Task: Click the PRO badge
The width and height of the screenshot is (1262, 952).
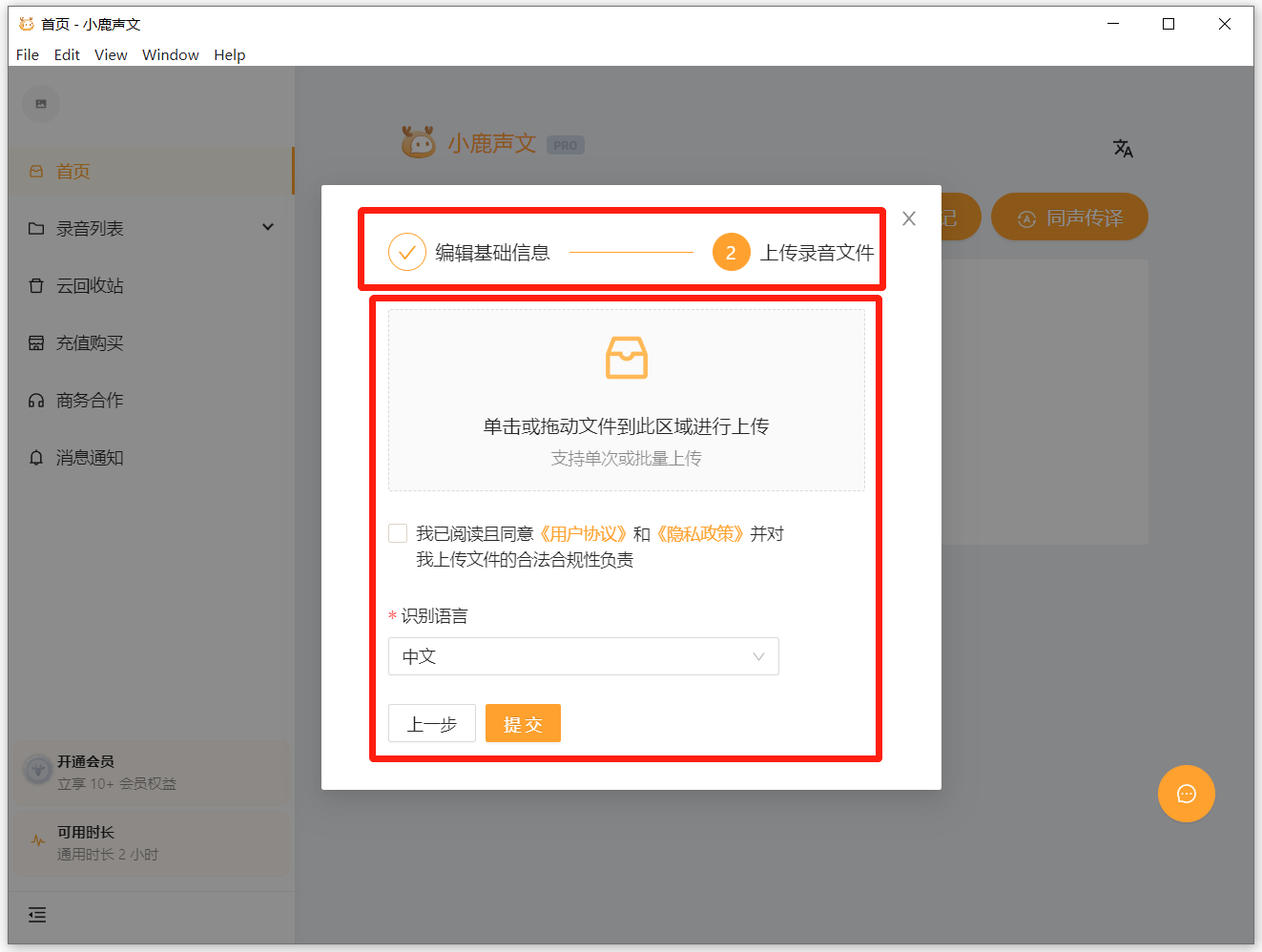Action: (x=566, y=145)
